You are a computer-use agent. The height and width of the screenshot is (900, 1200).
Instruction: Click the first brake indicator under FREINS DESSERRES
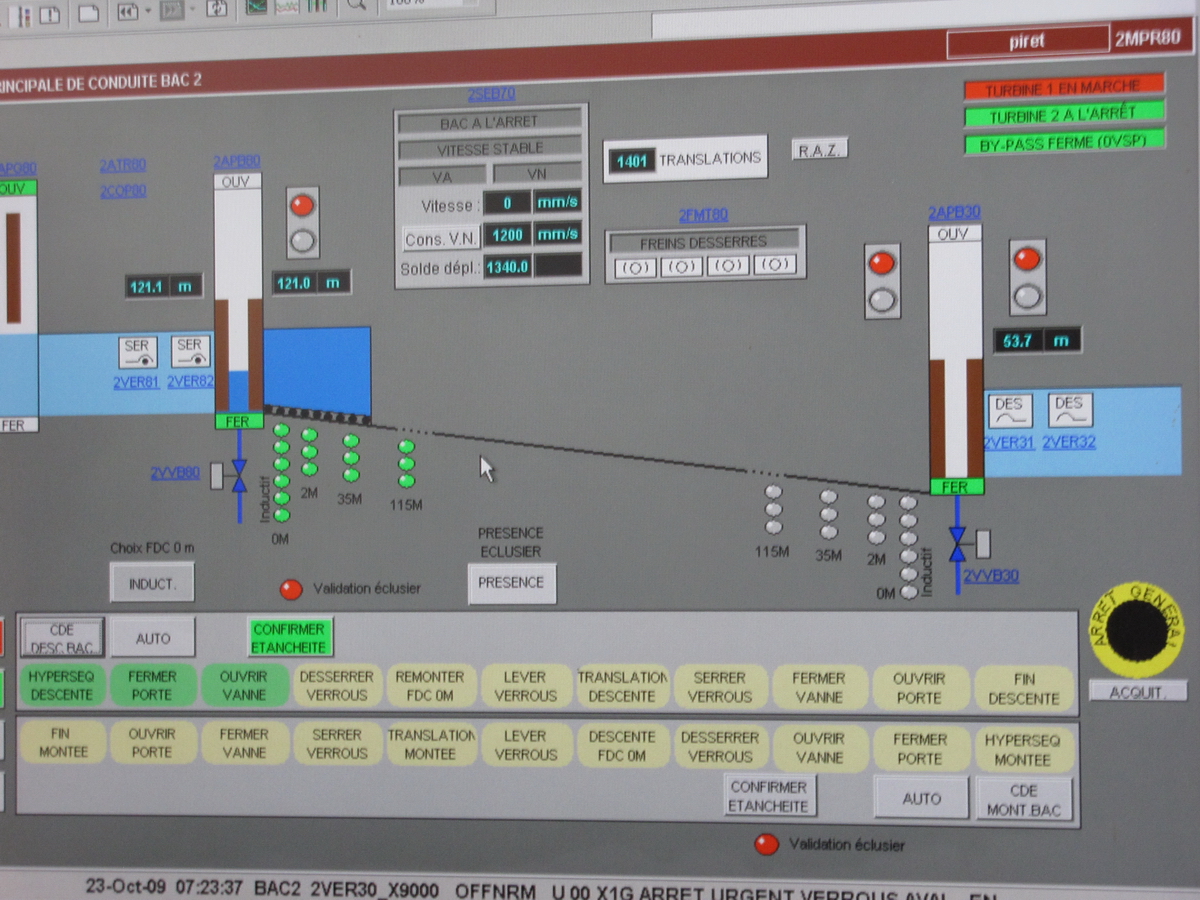[x=635, y=266]
